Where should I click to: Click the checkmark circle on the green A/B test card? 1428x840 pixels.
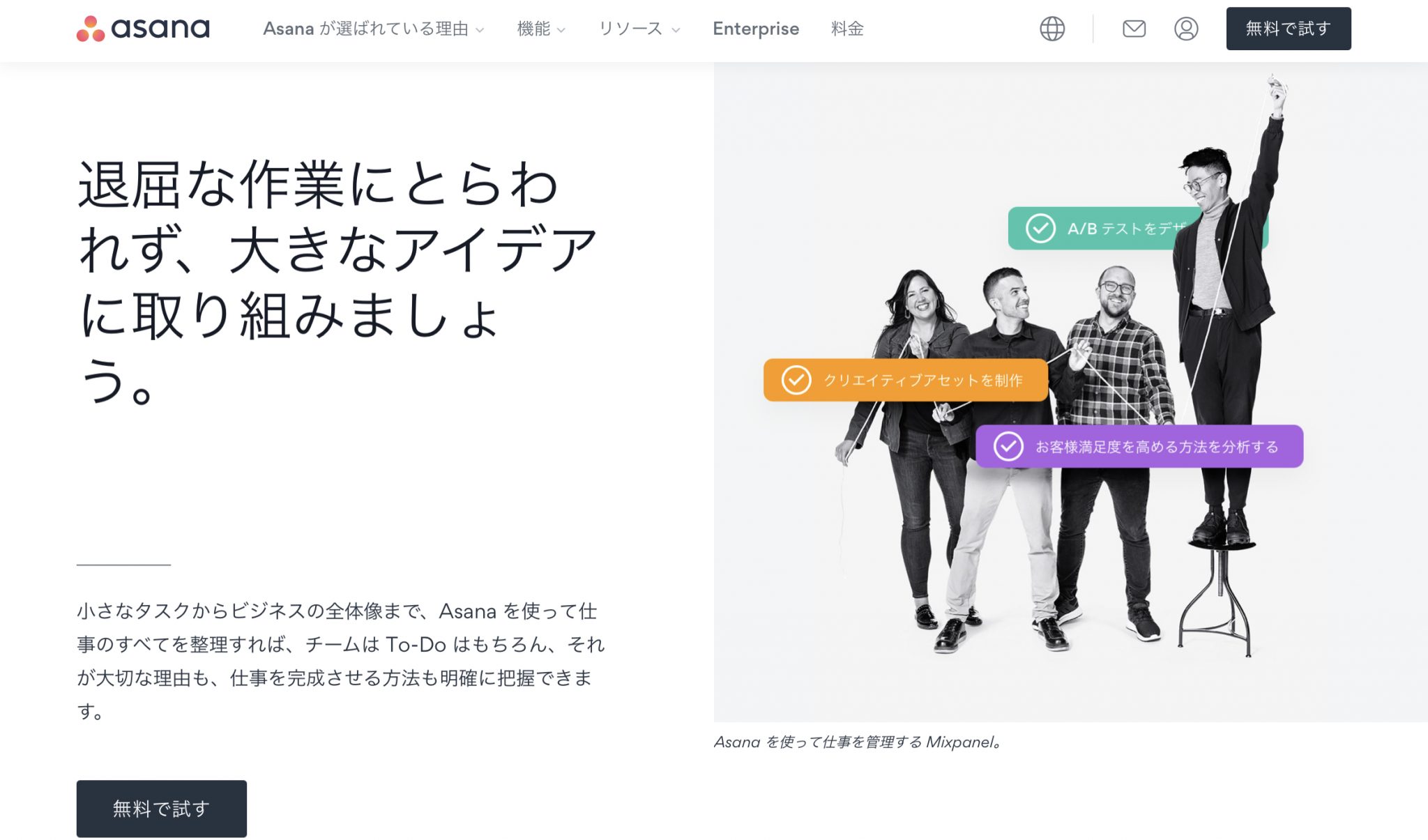(x=1040, y=228)
